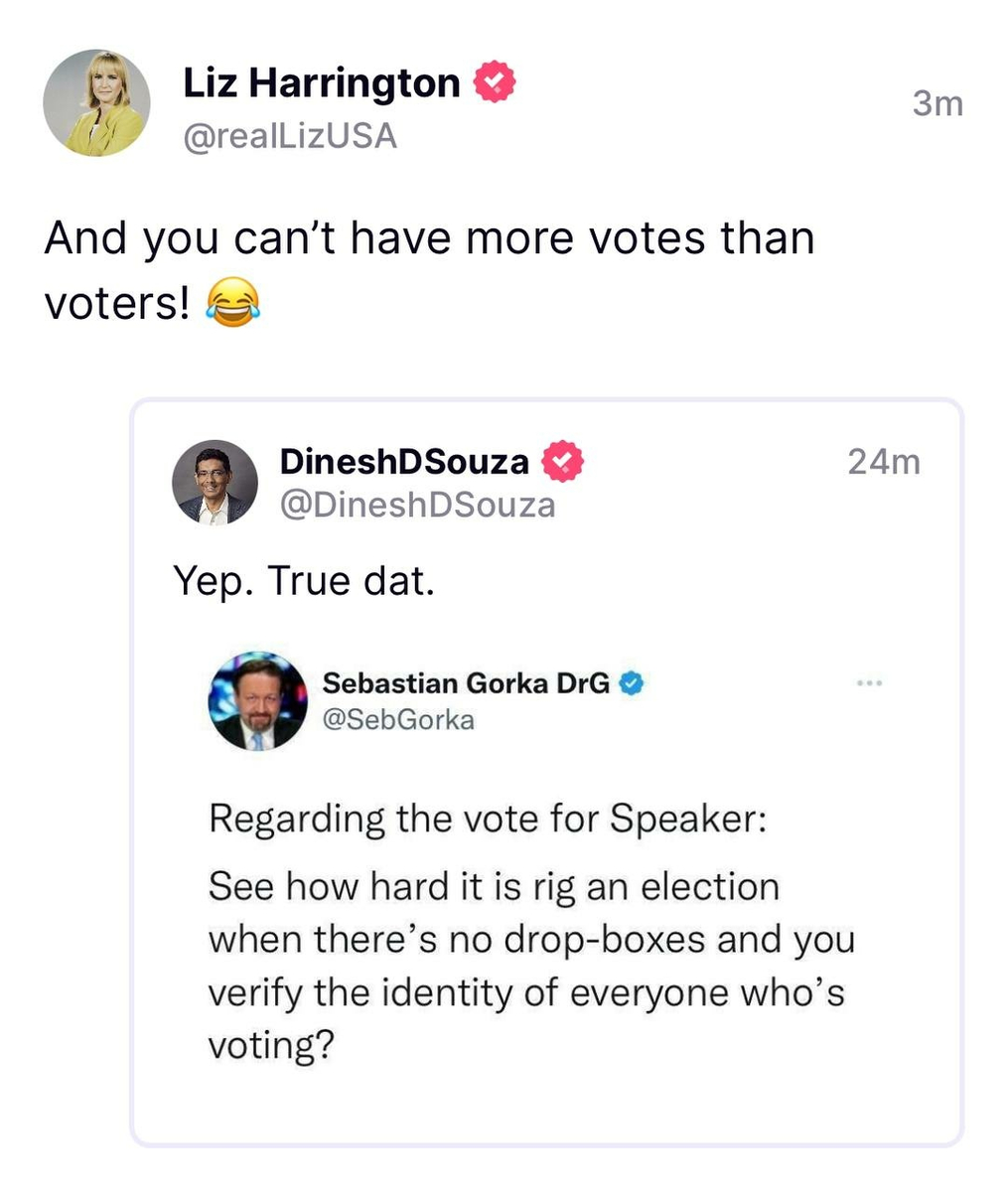The width and height of the screenshot is (1008, 1193).
Task: Open three-dot more menu on Gorka tweet
Action: pyautogui.click(x=869, y=683)
